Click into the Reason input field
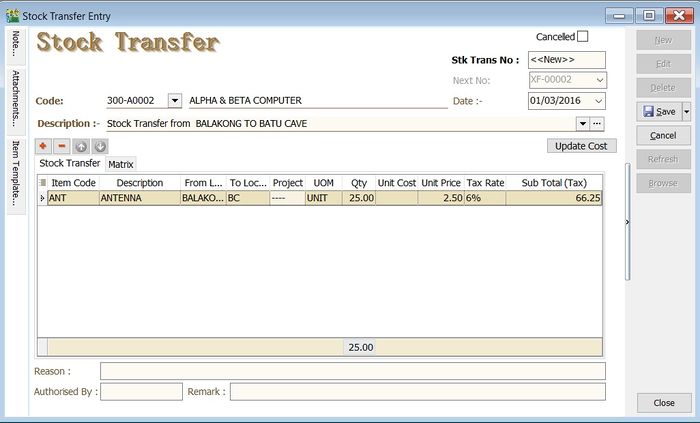Viewport: 700px width, 423px height. click(352, 371)
